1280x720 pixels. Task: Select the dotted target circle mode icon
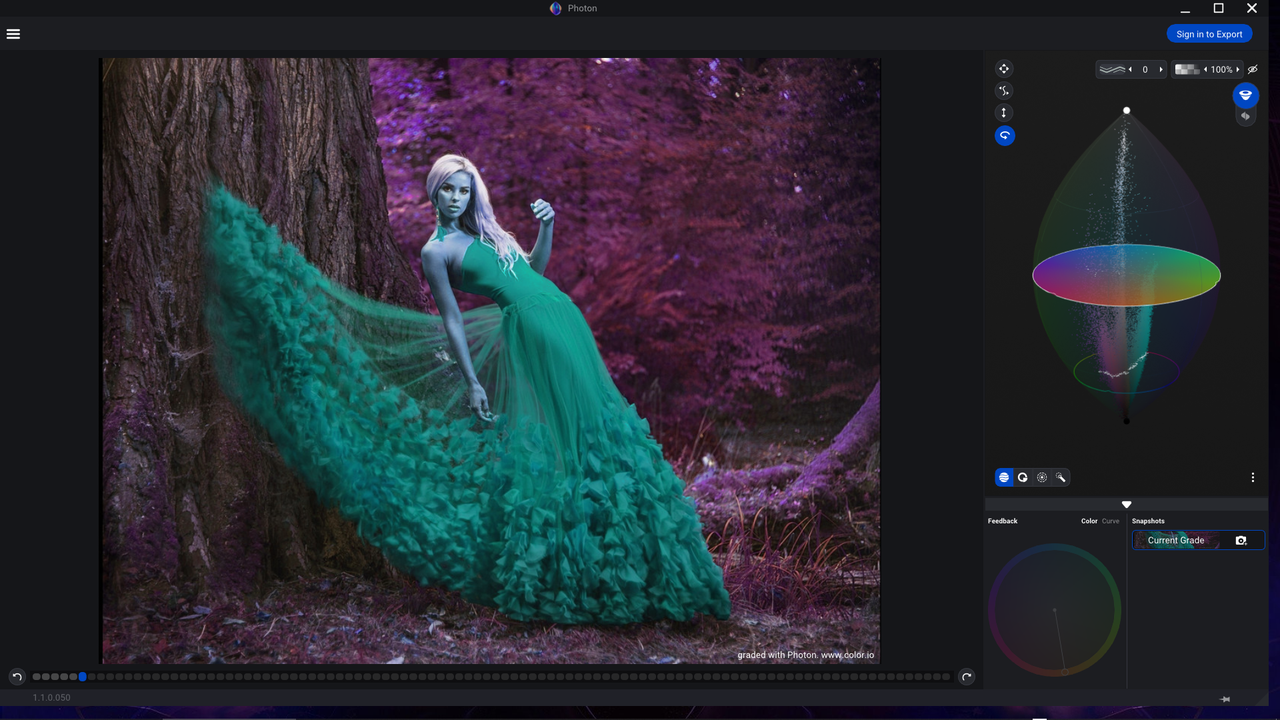(x=1042, y=478)
